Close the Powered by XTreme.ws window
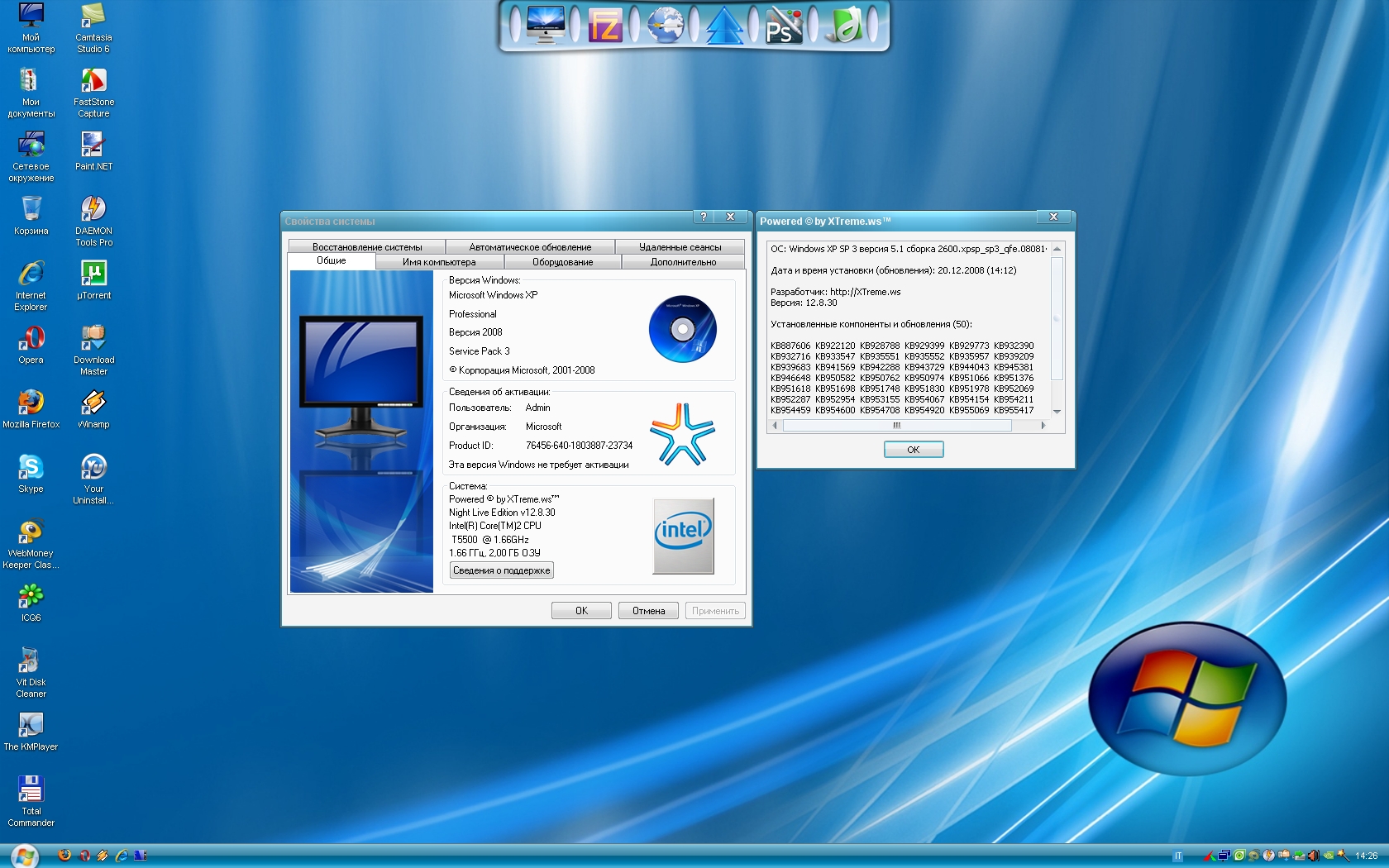Screen dimensions: 1389x868 pyautogui.click(x=1053, y=217)
